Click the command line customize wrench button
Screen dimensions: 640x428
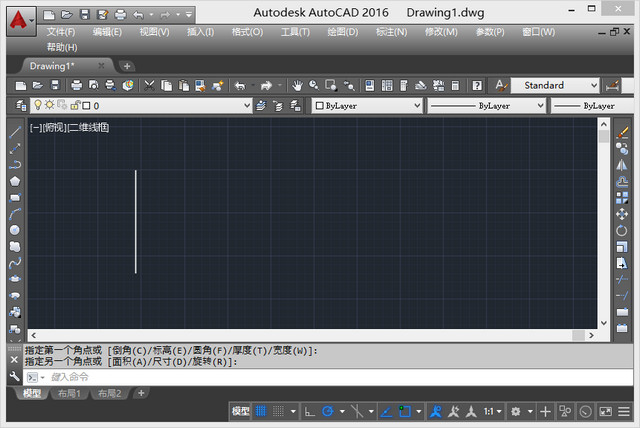(x=14, y=376)
